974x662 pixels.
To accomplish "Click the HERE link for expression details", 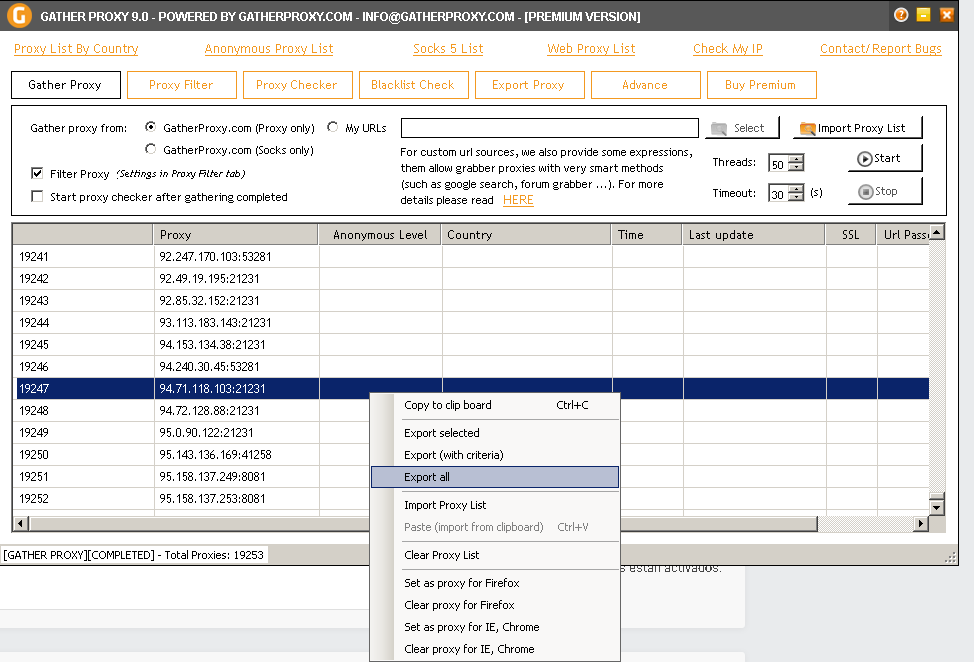I will pos(518,200).
